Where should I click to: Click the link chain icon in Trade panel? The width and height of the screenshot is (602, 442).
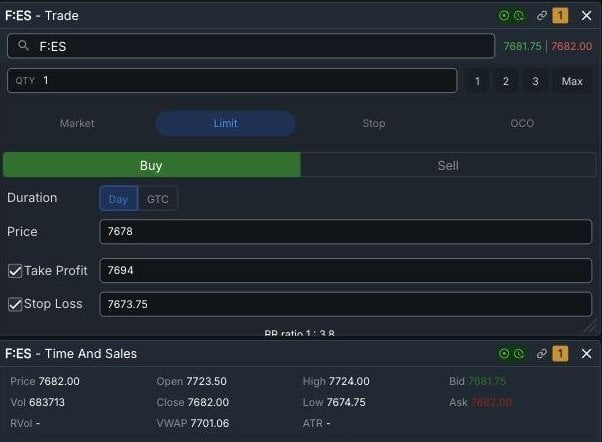point(542,15)
